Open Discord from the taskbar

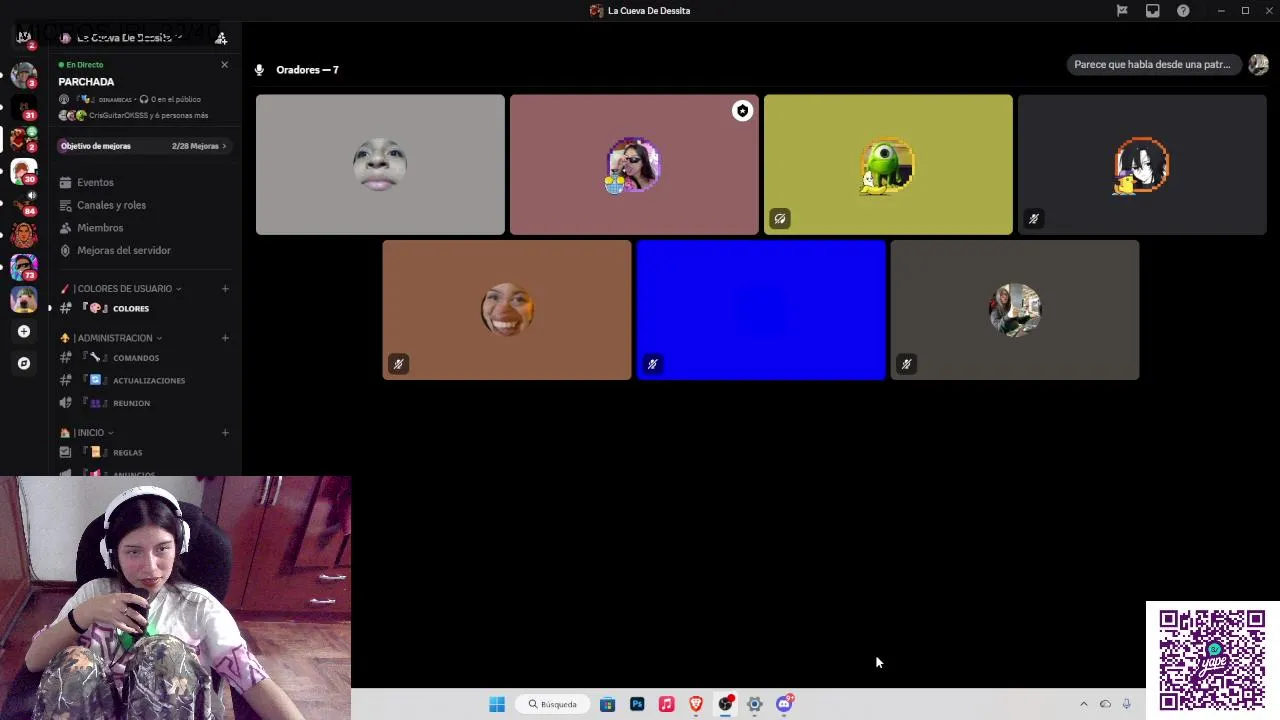coord(784,704)
